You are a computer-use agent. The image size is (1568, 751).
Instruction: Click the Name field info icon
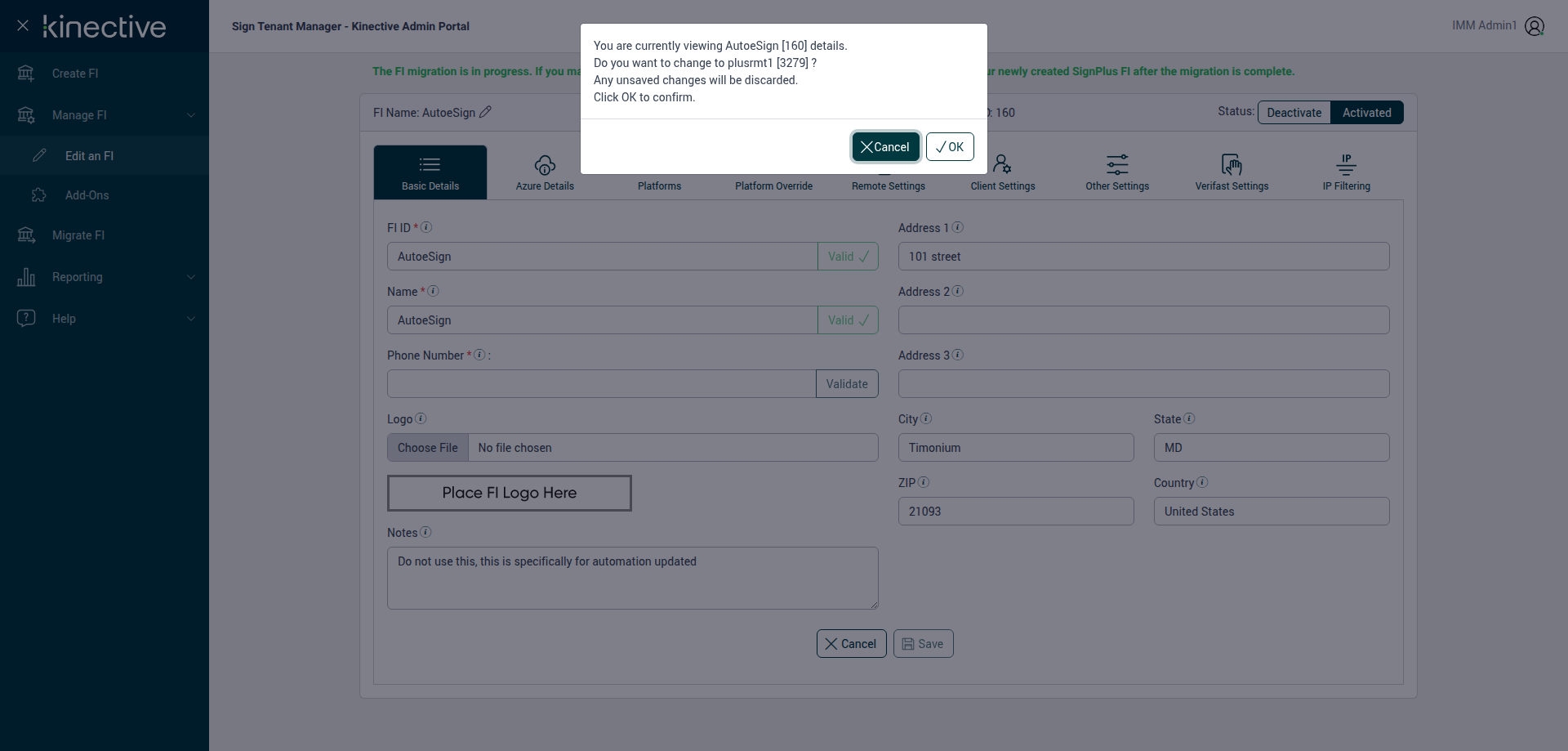pyautogui.click(x=434, y=291)
